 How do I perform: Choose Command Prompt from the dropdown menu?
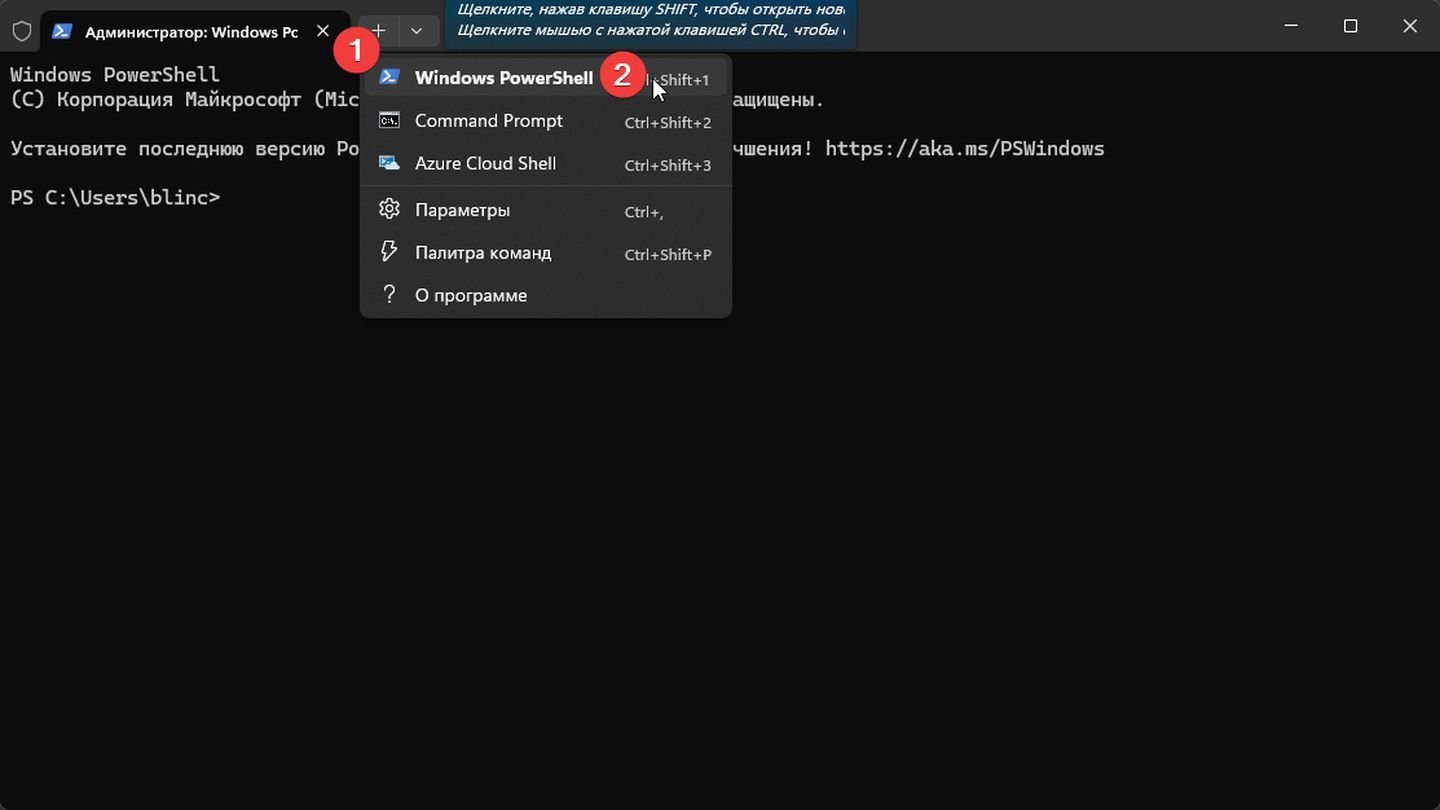[545, 121]
